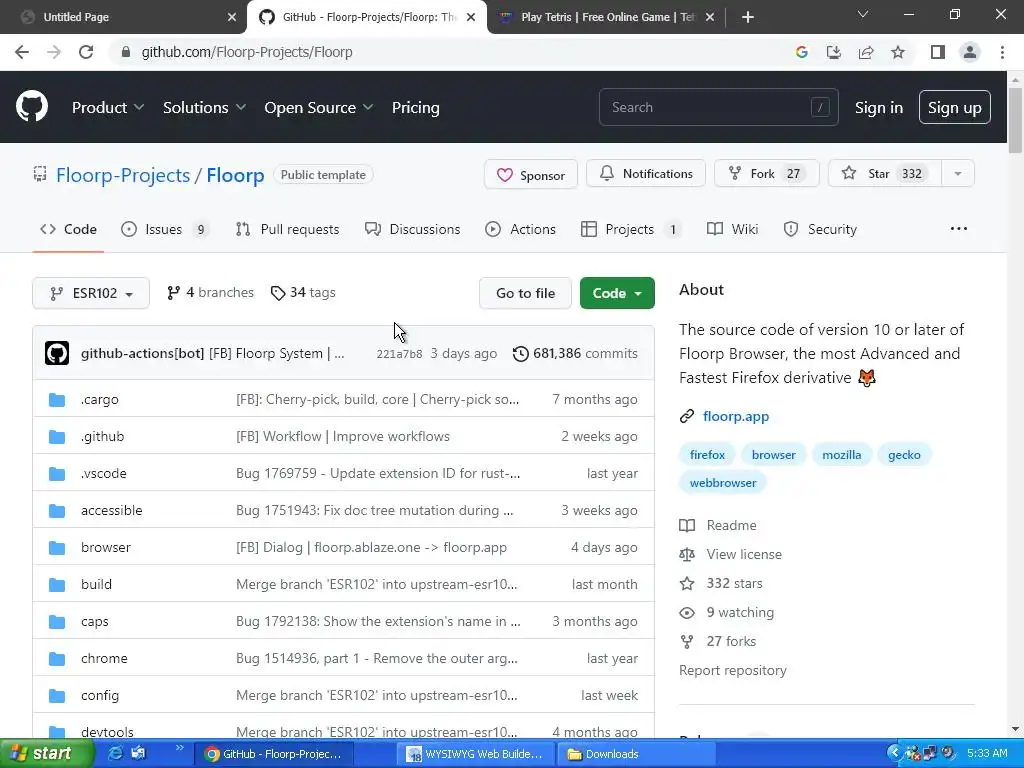Click the link chain icon beside floorp.app
Image resolution: width=1024 pixels, height=768 pixels.
pos(686,416)
